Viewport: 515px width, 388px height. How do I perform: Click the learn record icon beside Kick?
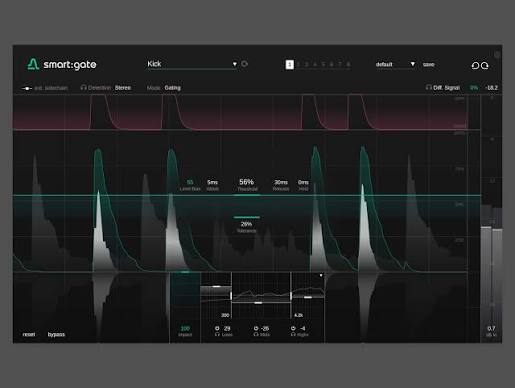[244, 64]
